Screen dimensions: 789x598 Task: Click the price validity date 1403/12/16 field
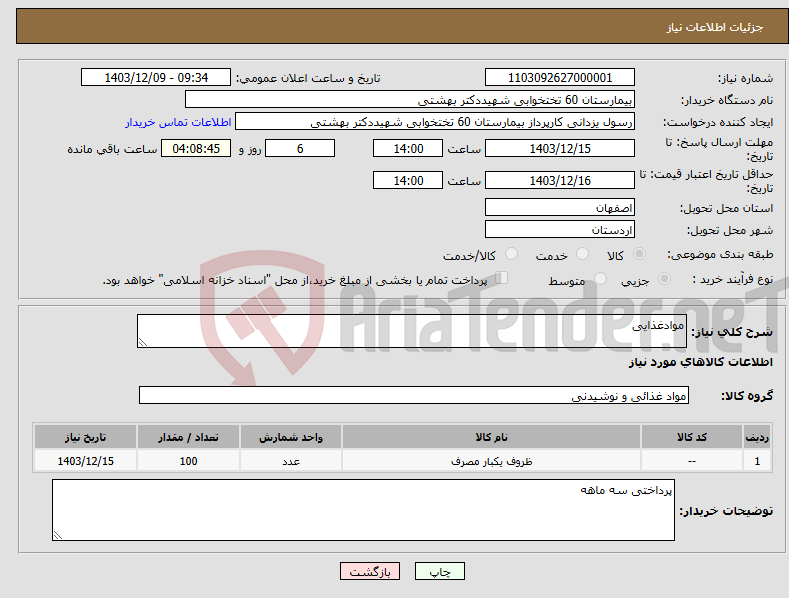[560, 180]
